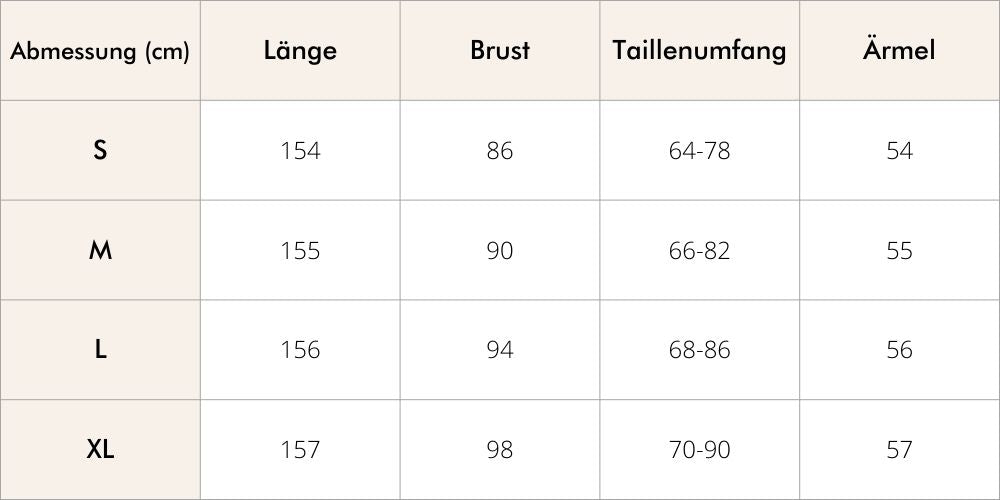Select the Brust value 94
1000x500 pixels.
[x=500, y=350]
